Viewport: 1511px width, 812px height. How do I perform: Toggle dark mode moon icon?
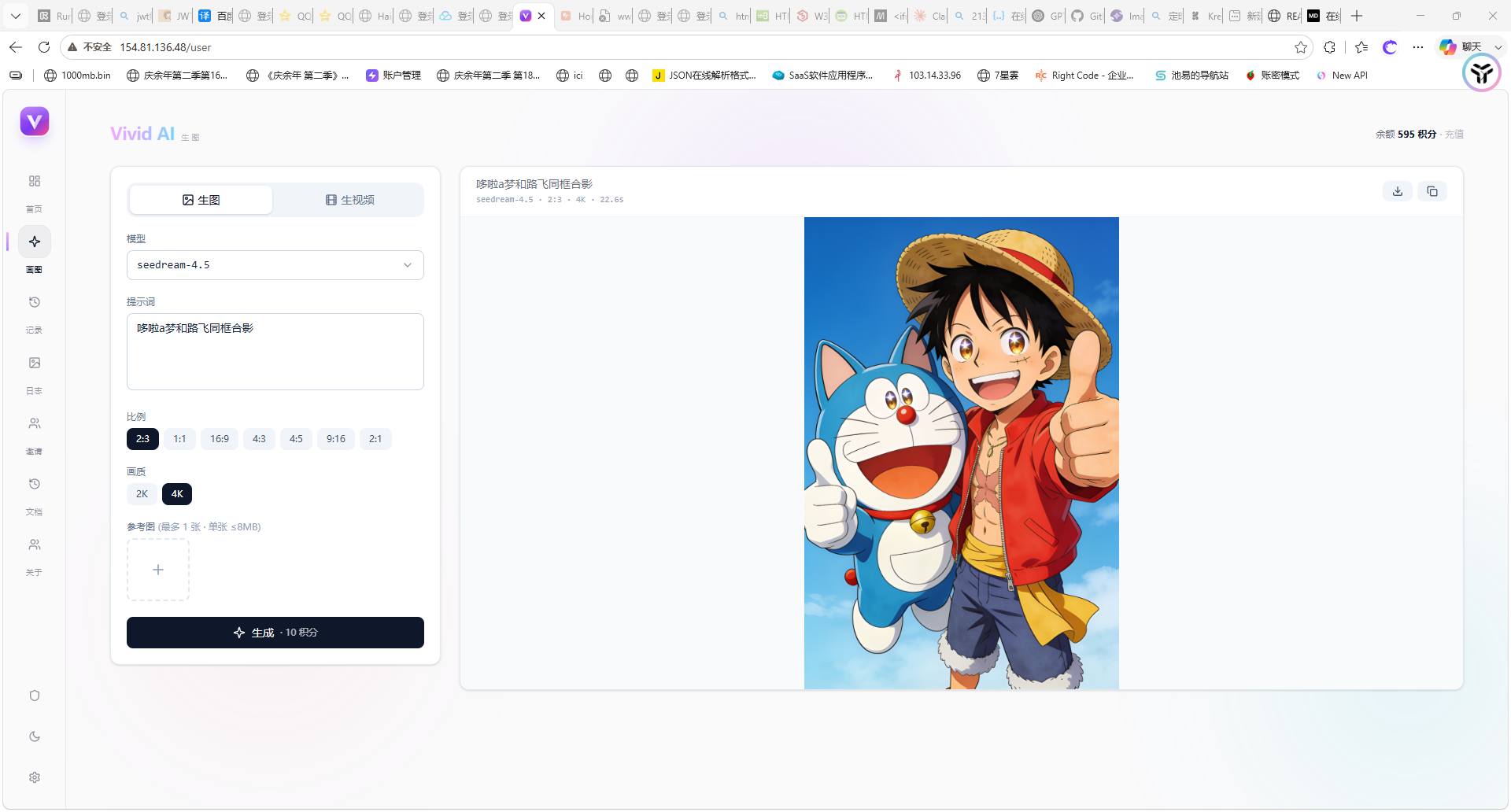pyautogui.click(x=35, y=736)
